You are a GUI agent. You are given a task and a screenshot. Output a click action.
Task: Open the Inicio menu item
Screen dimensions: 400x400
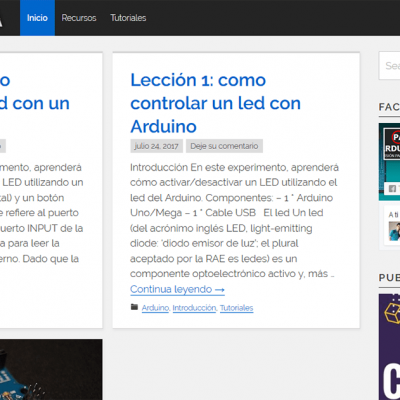tap(37, 18)
